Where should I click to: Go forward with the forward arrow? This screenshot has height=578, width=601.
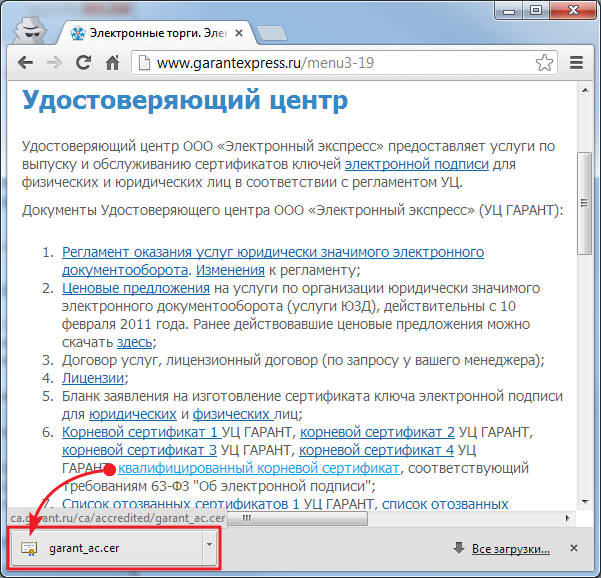[x=54, y=62]
